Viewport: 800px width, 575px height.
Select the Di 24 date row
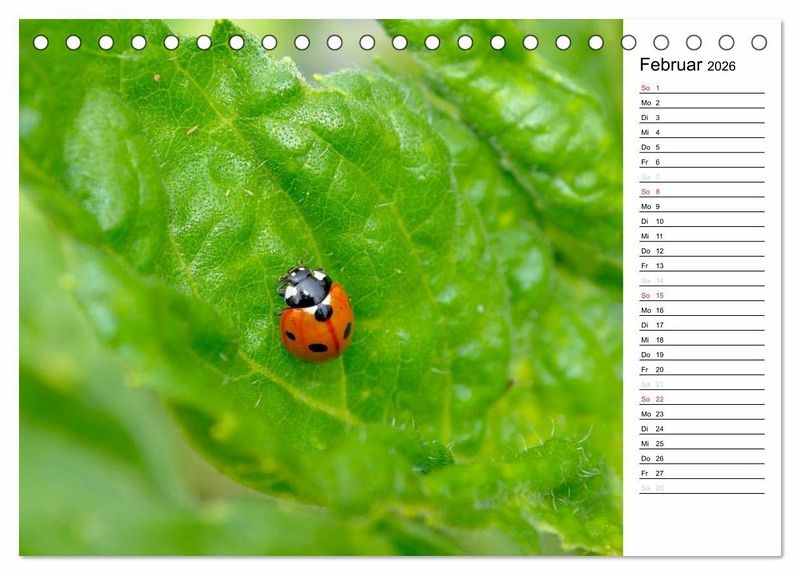(x=702, y=428)
